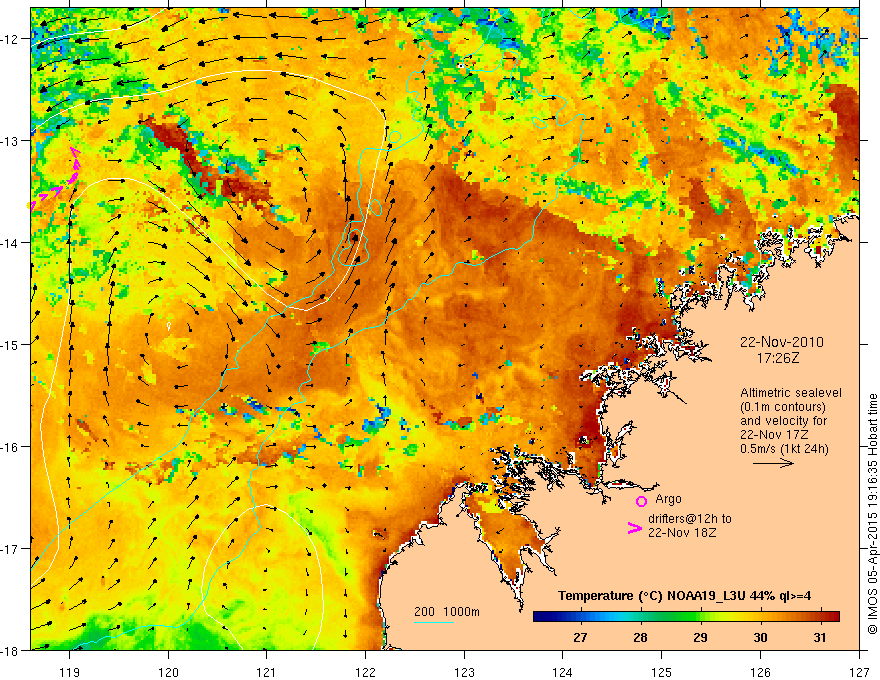Click the 124 longitude axis label
The width and height of the screenshot is (880, 680).
tap(563, 672)
